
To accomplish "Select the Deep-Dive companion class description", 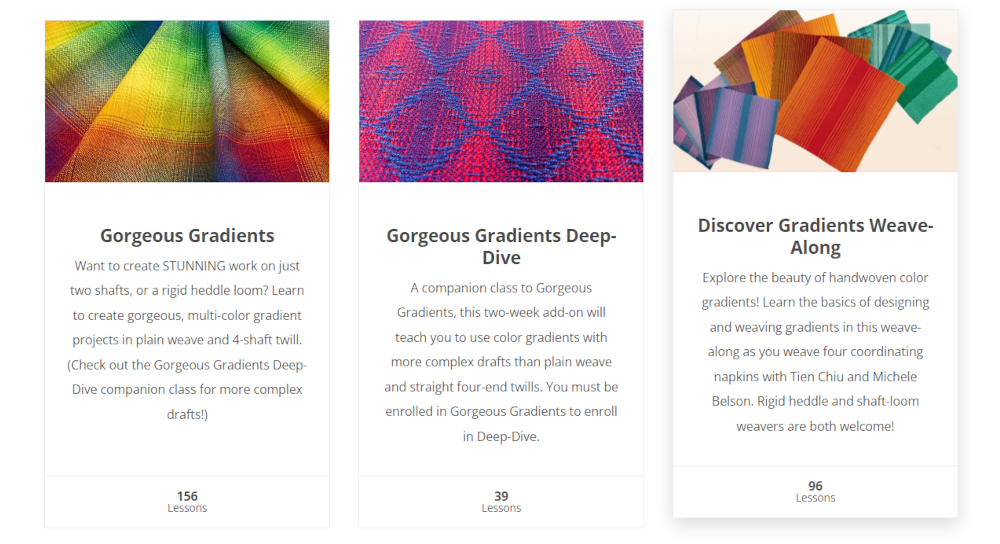I will (501, 362).
